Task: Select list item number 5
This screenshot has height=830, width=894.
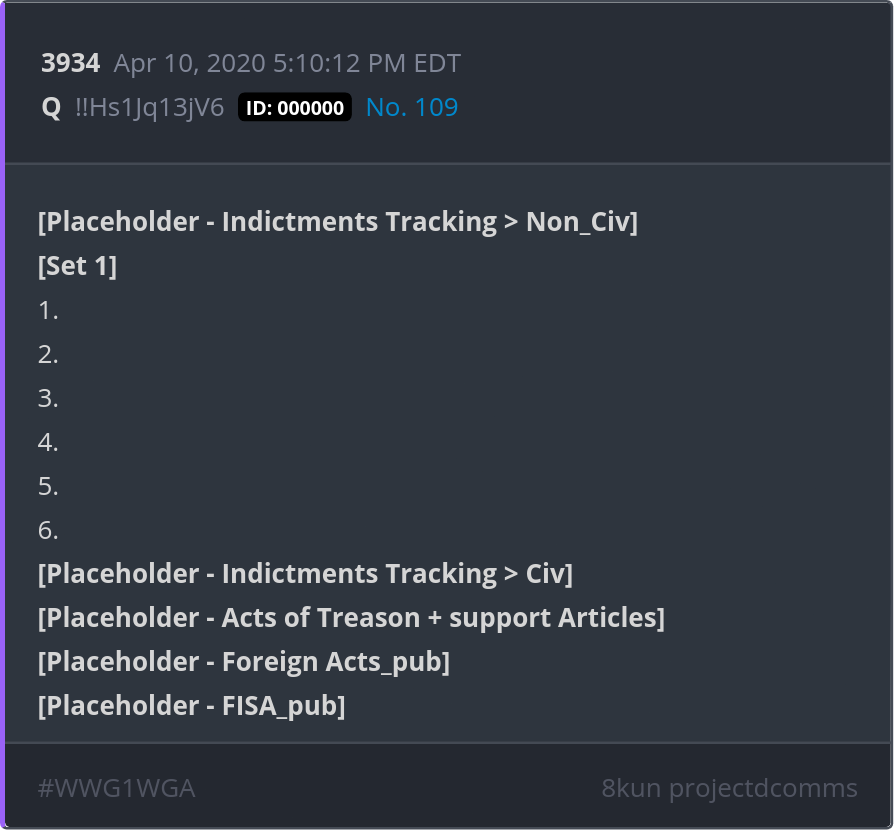Action: tap(48, 486)
